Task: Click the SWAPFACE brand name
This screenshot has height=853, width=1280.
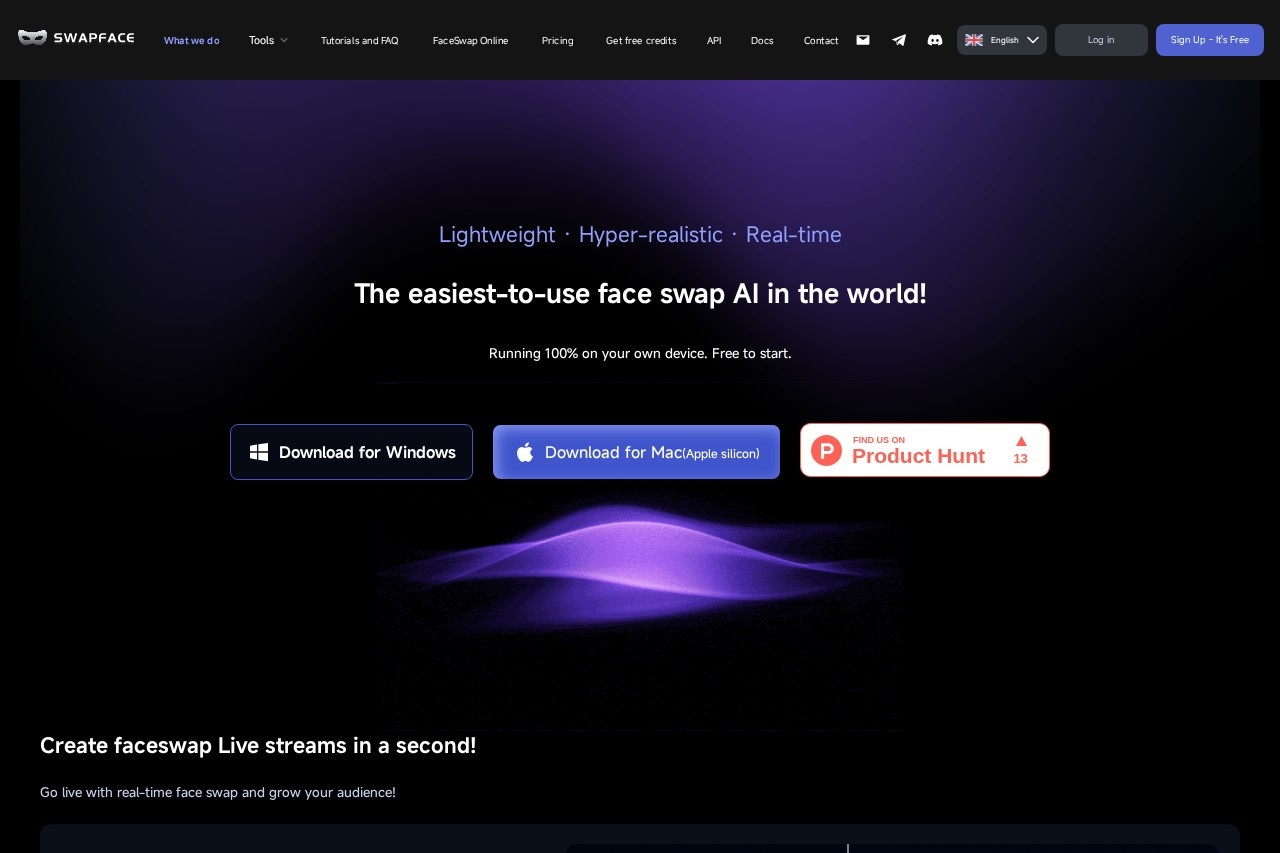Action: tap(94, 38)
